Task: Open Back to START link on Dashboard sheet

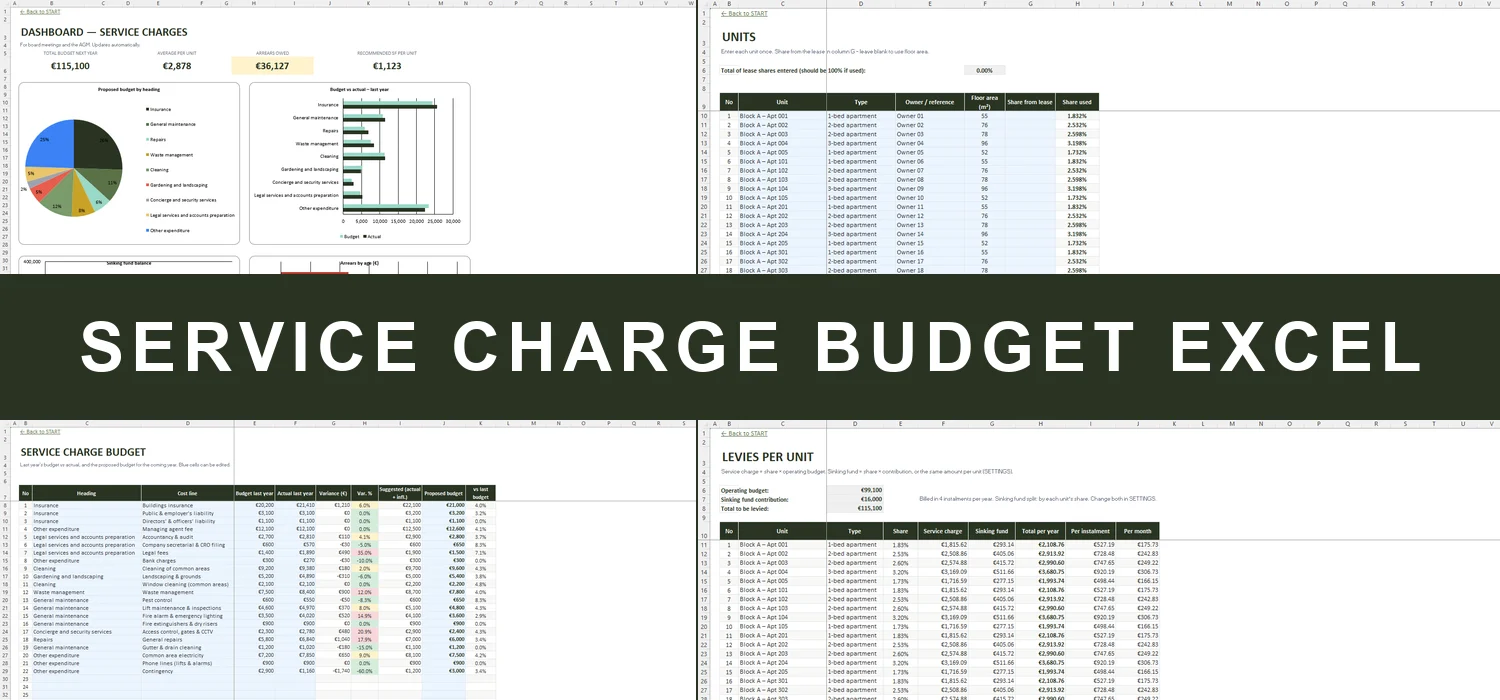Action: (40, 13)
